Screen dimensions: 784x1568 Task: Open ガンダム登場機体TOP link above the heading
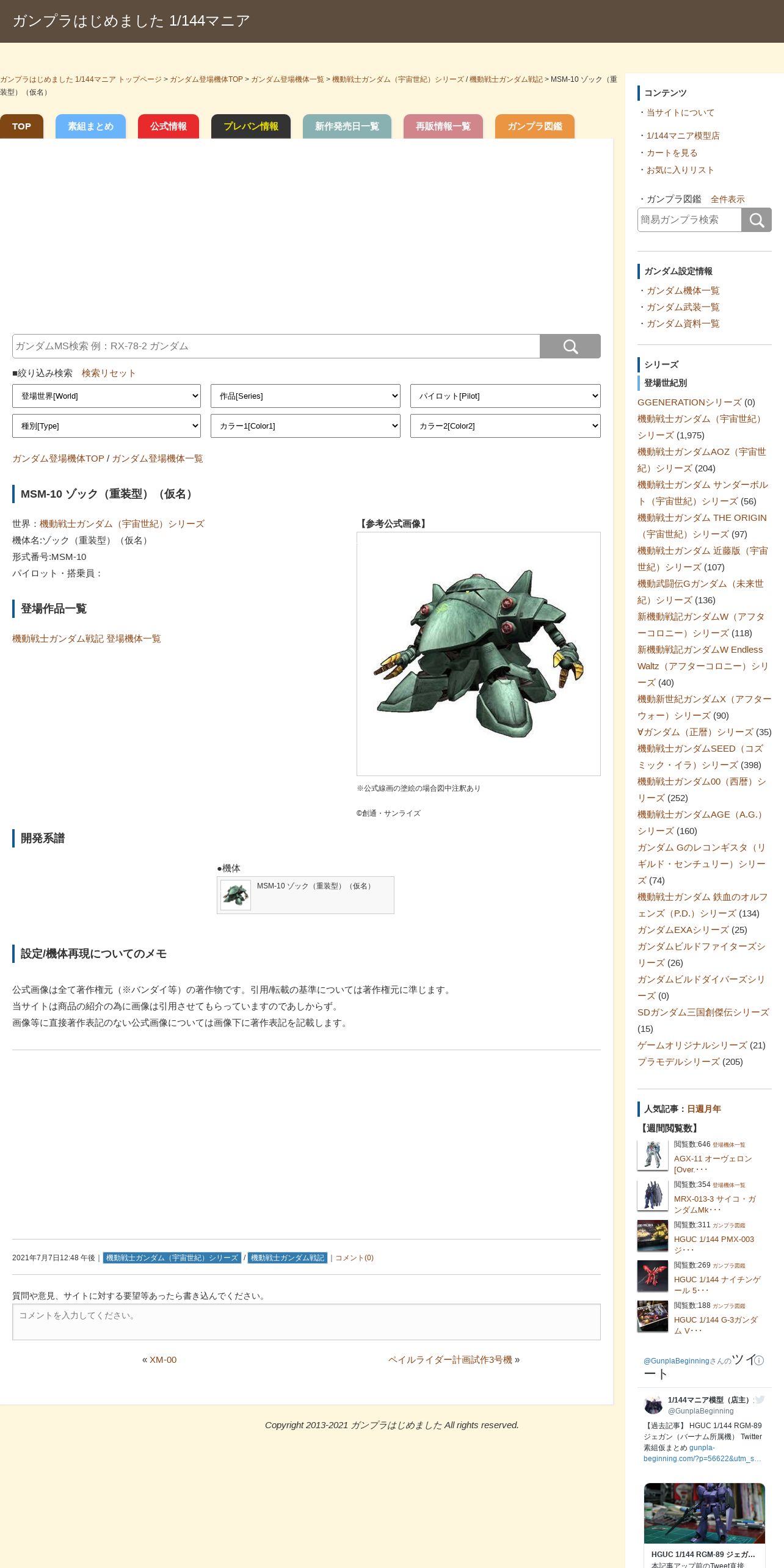coord(58,459)
